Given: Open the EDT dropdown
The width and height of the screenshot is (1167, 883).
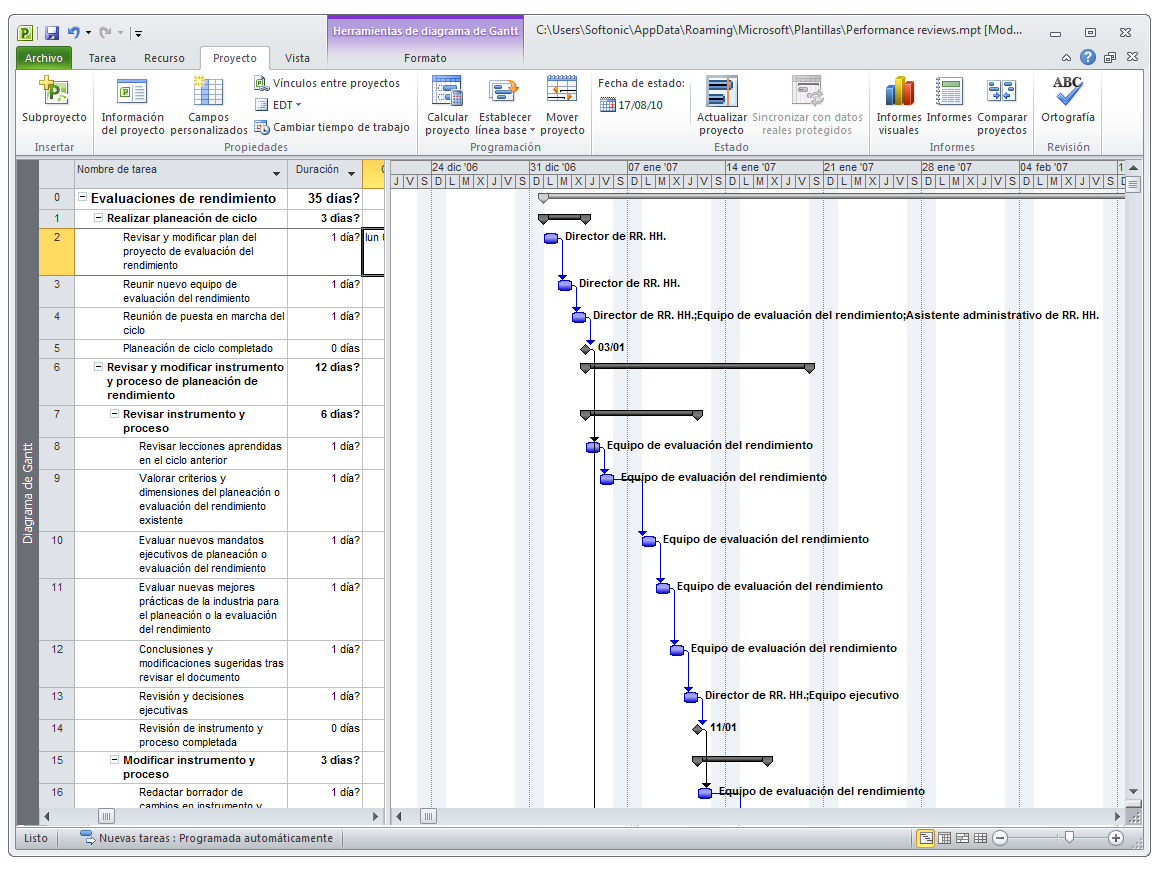Looking at the screenshot, I should (278, 105).
